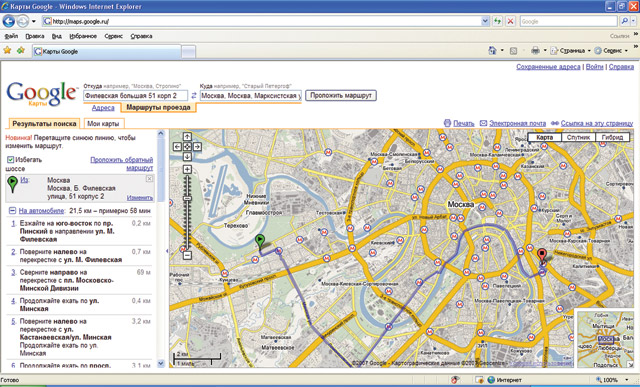Click the RSS feeds toolbar icon
The width and height of the screenshot is (640, 387).
513,51
